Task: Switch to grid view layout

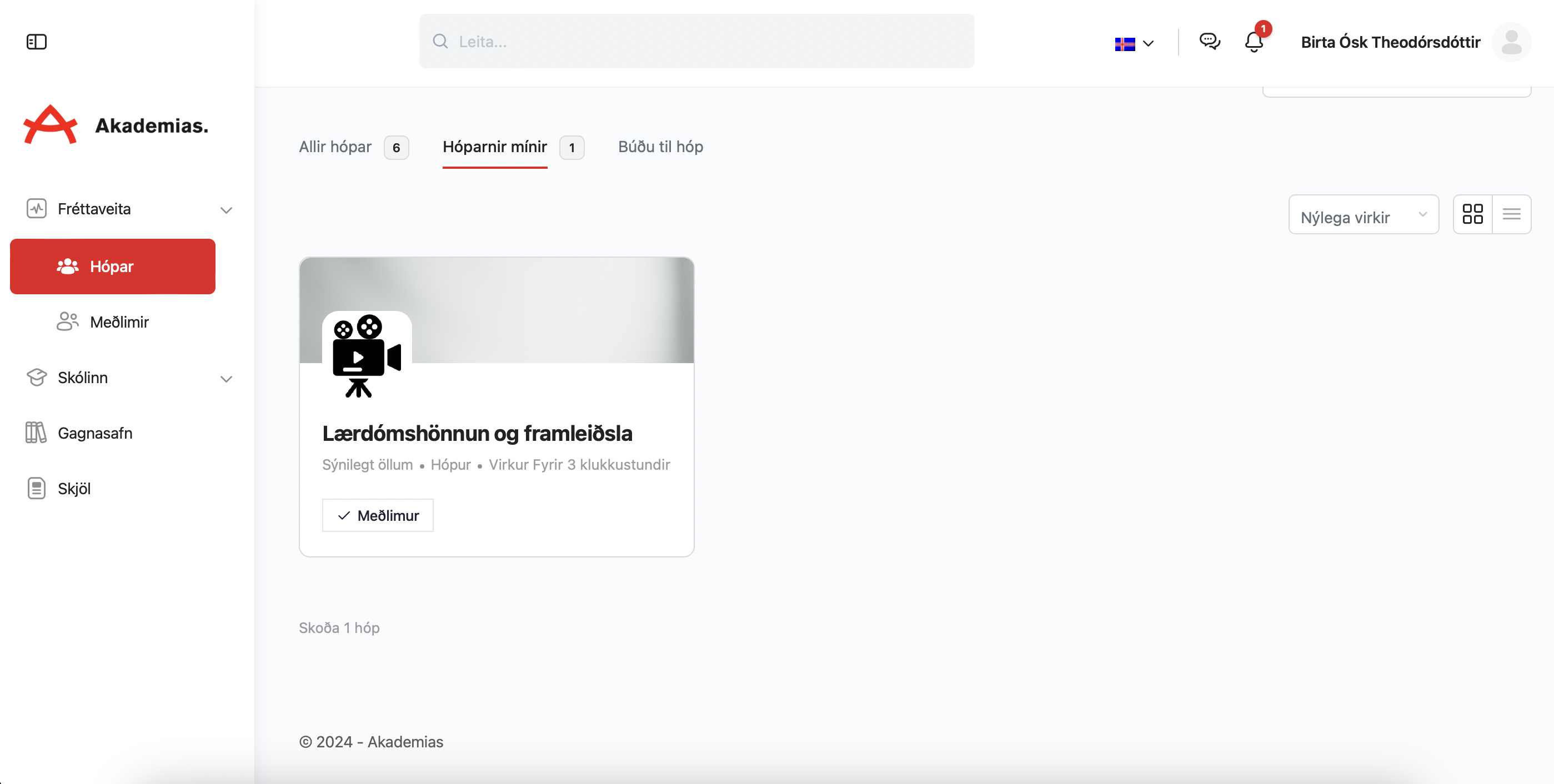Action: pyautogui.click(x=1472, y=214)
